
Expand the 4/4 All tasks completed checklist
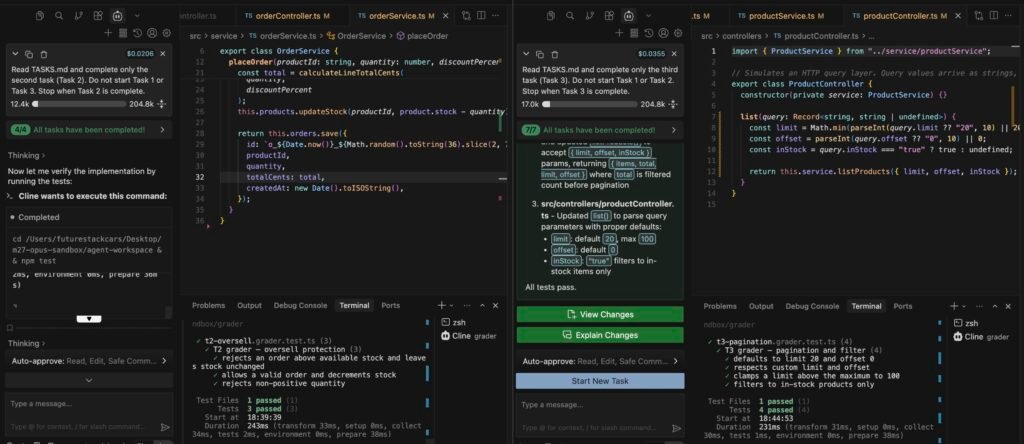coord(89,130)
